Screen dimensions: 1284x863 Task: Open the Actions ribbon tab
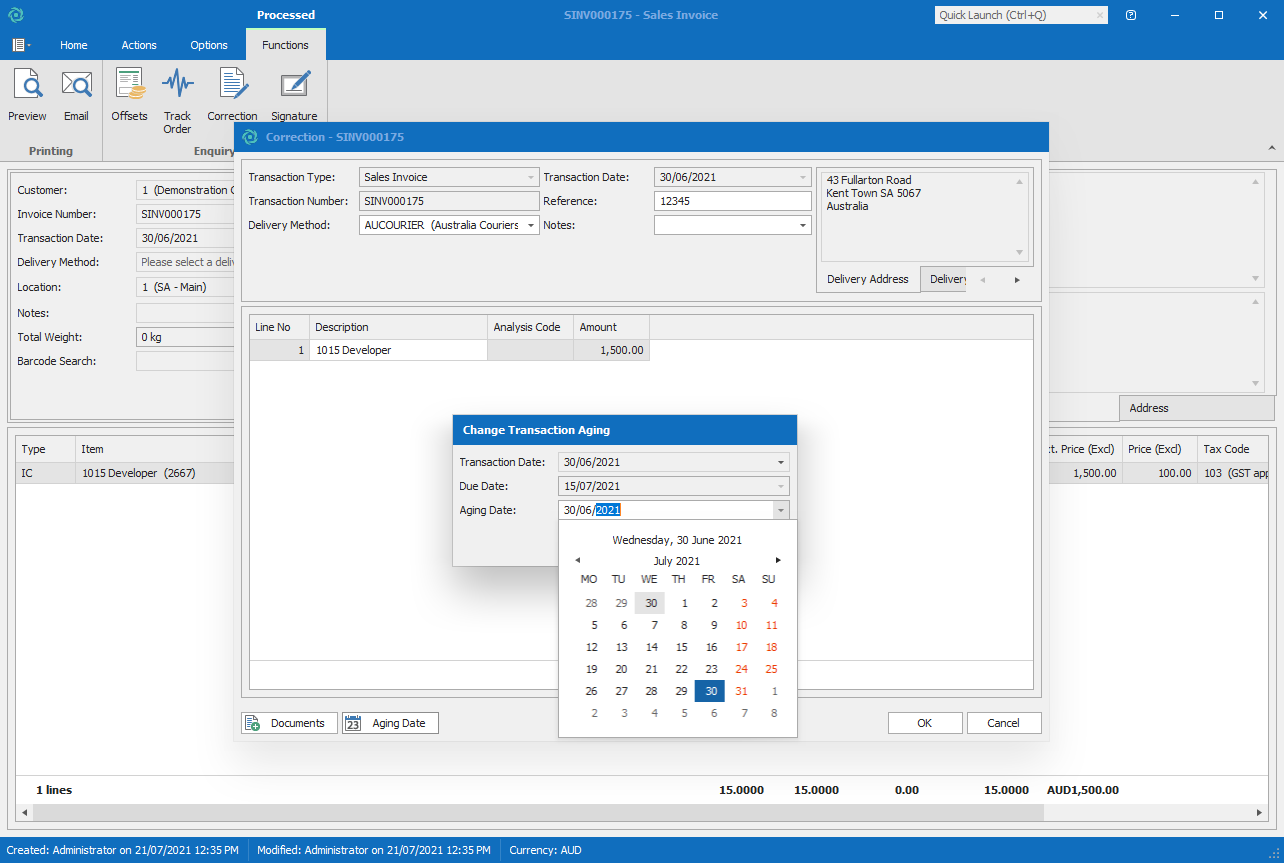pos(139,45)
